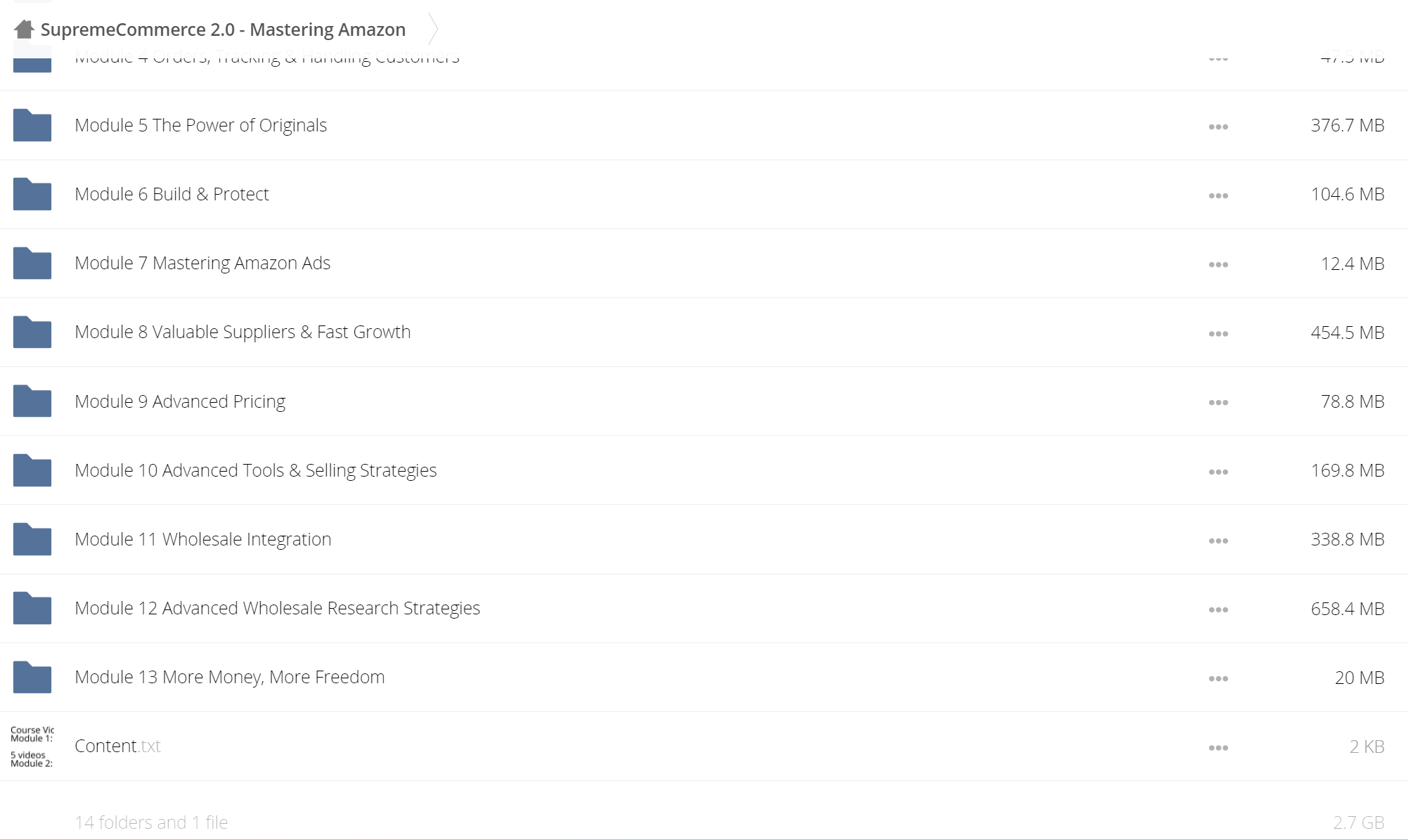Click the home icon in breadcrumb
The height and width of the screenshot is (840, 1408).
click(x=24, y=30)
